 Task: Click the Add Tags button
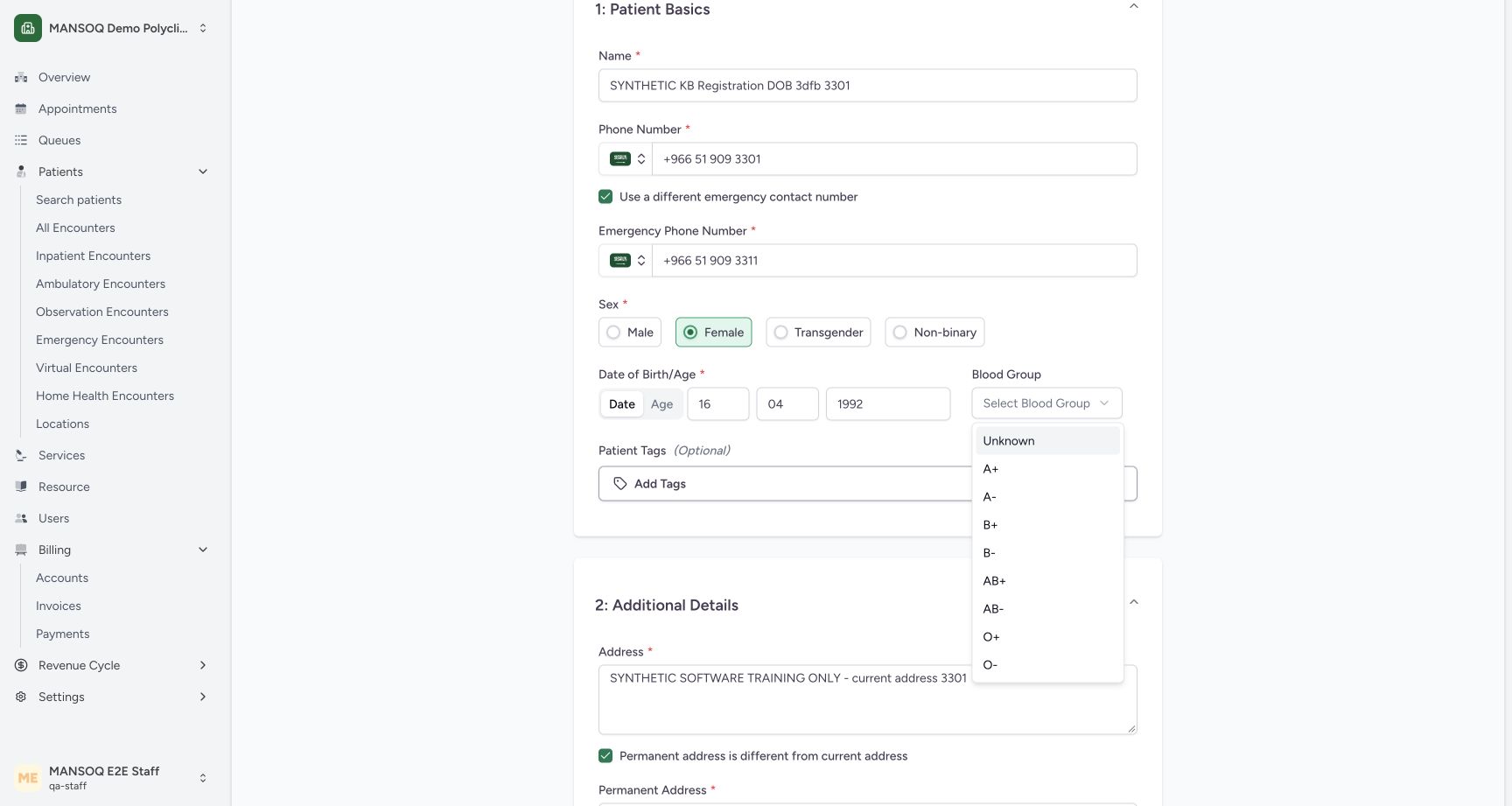click(868, 484)
